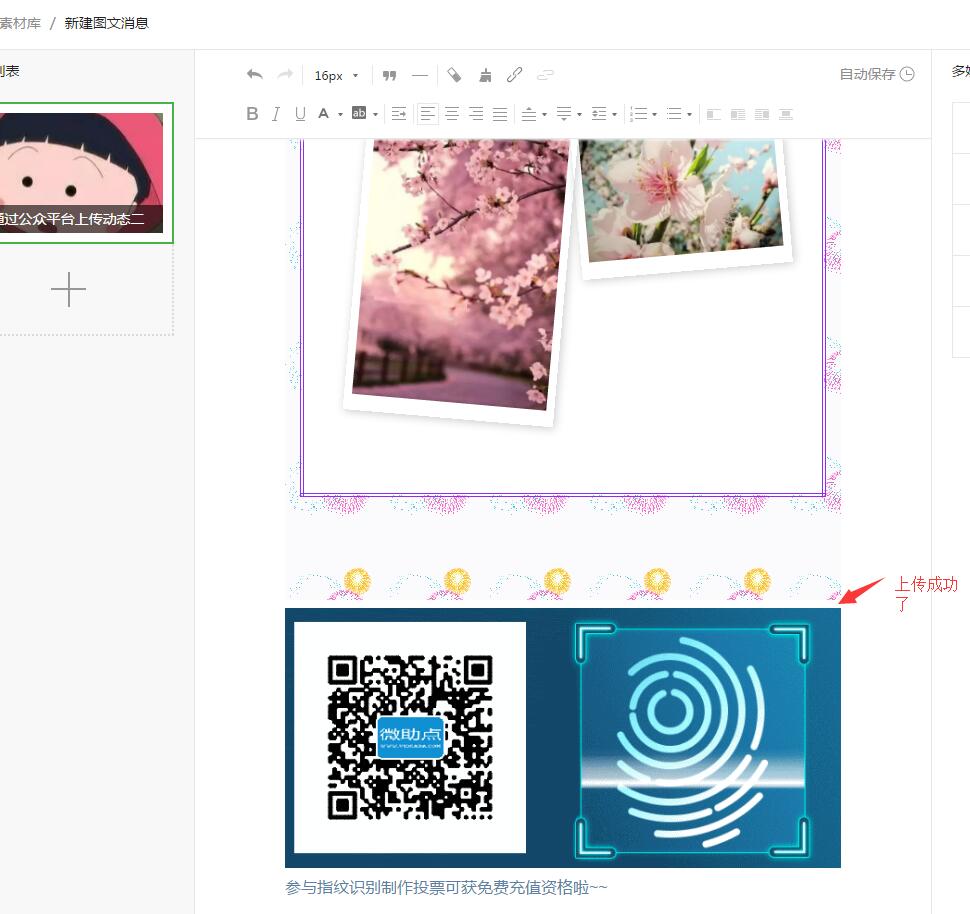
Task: Remove hyperlink with the unlink icon
Action: coord(545,75)
